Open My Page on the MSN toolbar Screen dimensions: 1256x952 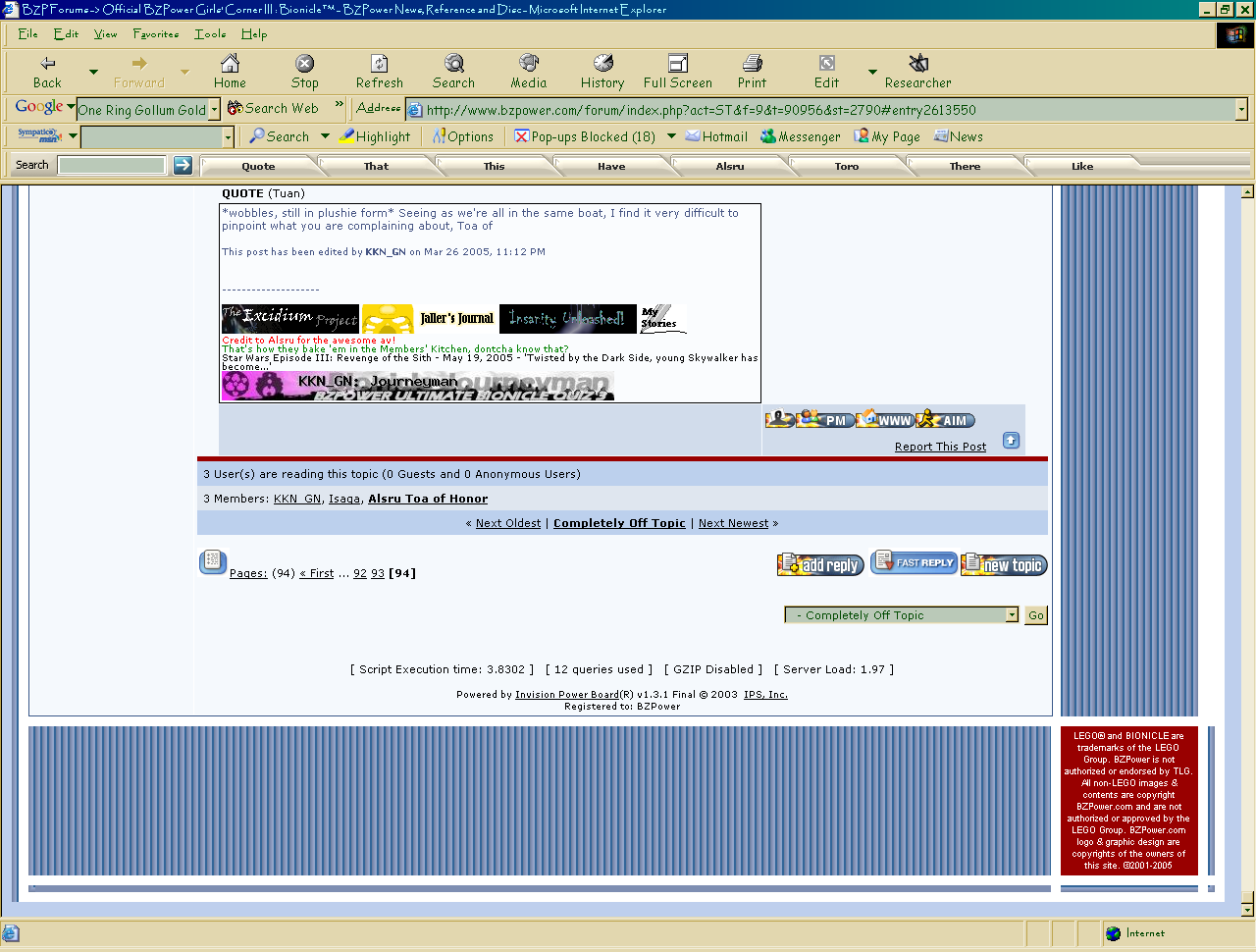[x=887, y=136]
